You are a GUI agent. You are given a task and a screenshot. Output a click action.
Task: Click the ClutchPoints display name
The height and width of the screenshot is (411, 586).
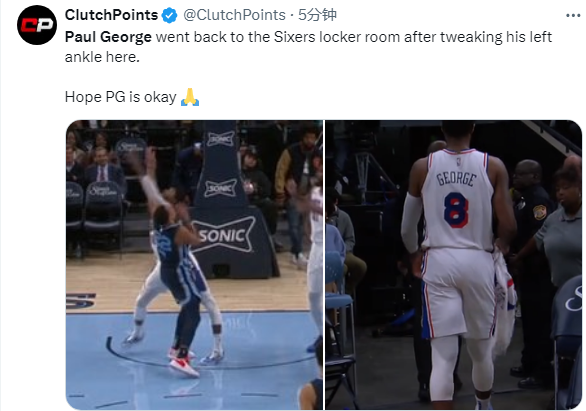click(111, 15)
